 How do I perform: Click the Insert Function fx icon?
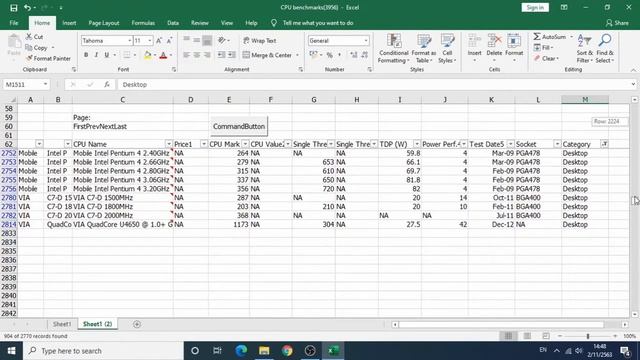(107, 84)
